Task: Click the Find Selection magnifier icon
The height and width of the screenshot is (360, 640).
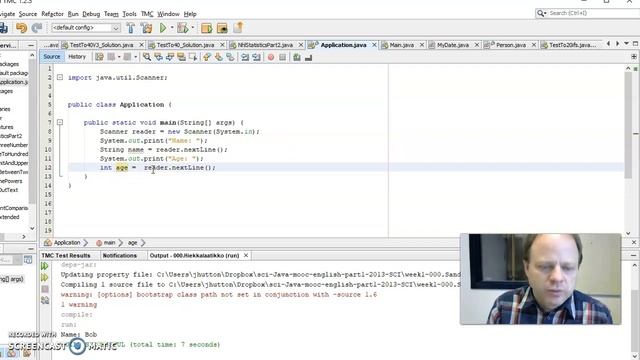Action: click(147, 57)
